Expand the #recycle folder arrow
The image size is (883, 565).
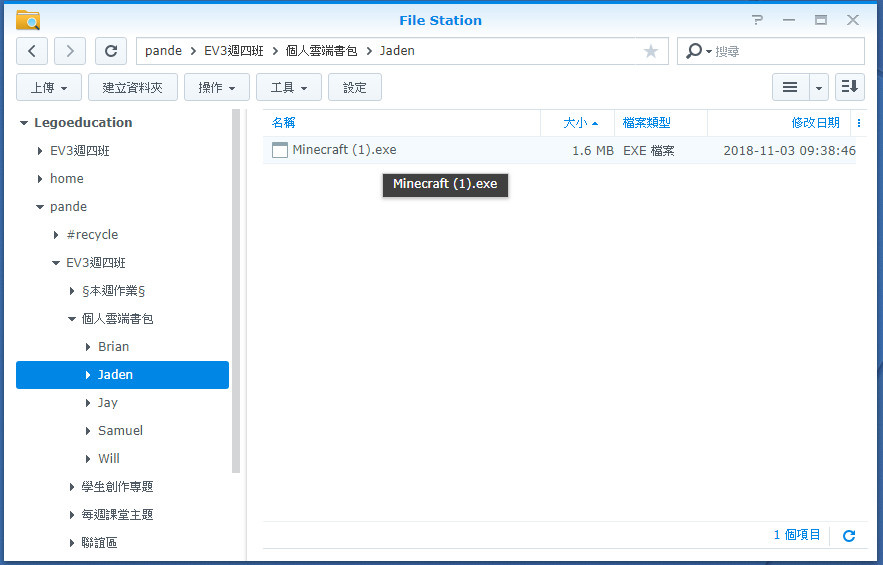tap(56, 235)
